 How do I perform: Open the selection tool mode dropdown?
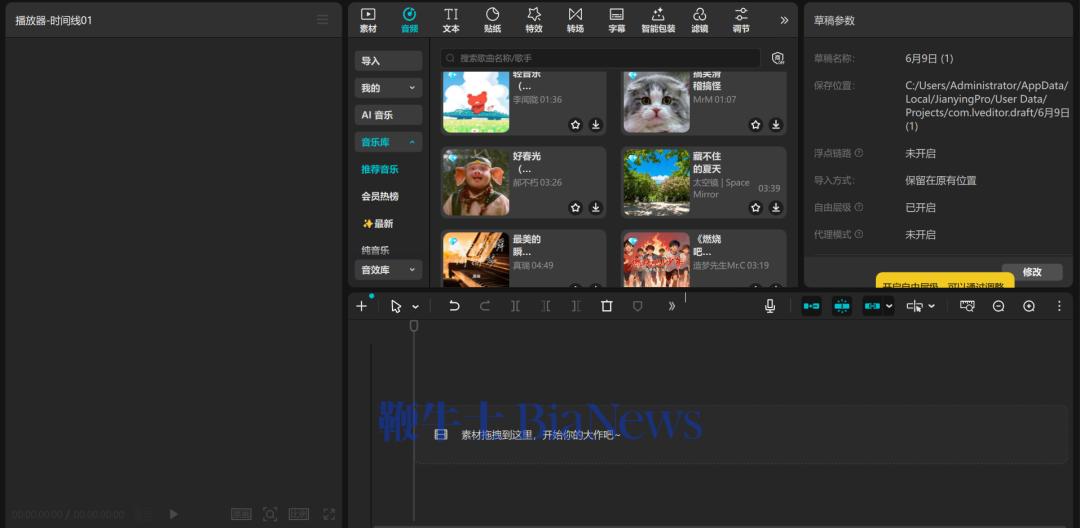[x=415, y=307]
